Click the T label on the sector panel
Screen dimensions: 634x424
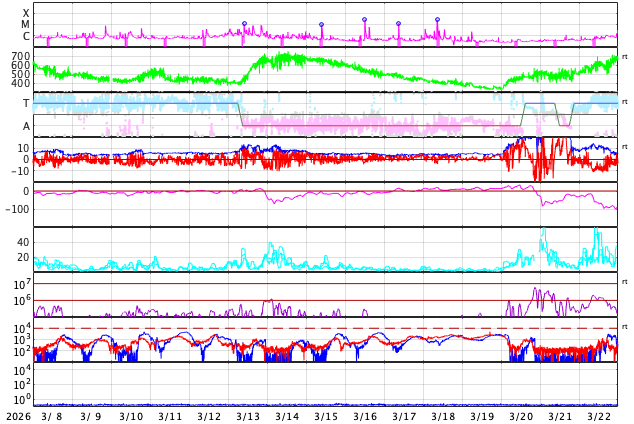[x=26, y=103]
